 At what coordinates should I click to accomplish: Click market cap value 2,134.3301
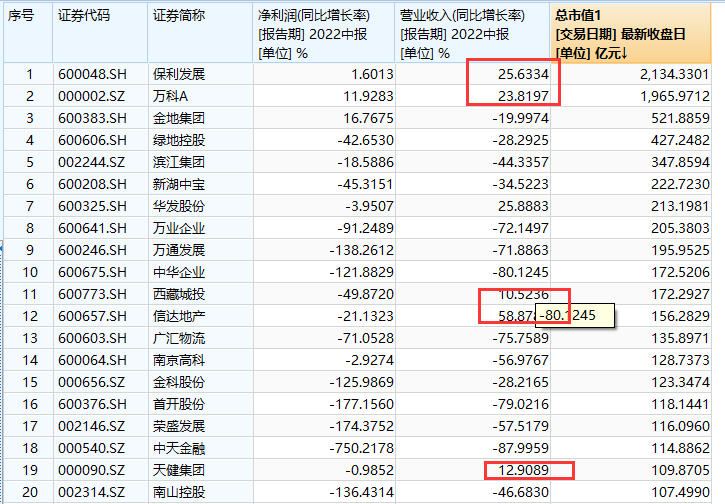(675, 74)
